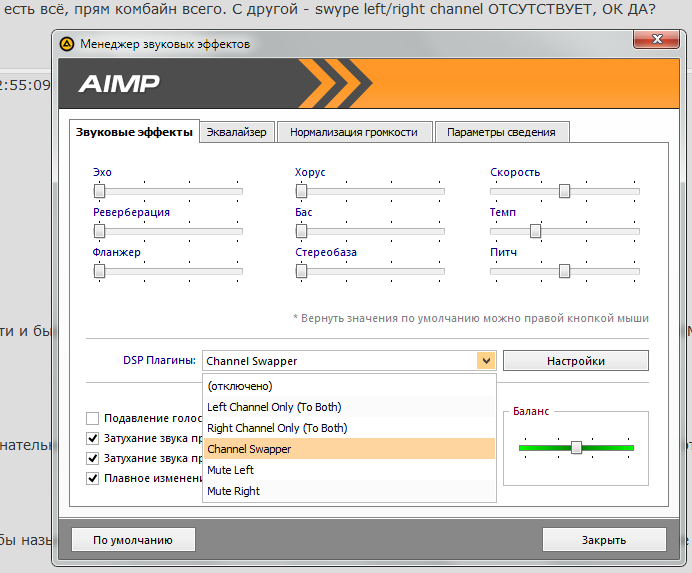
Task: Close the sound effects manager window
Action: coord(656,39)
